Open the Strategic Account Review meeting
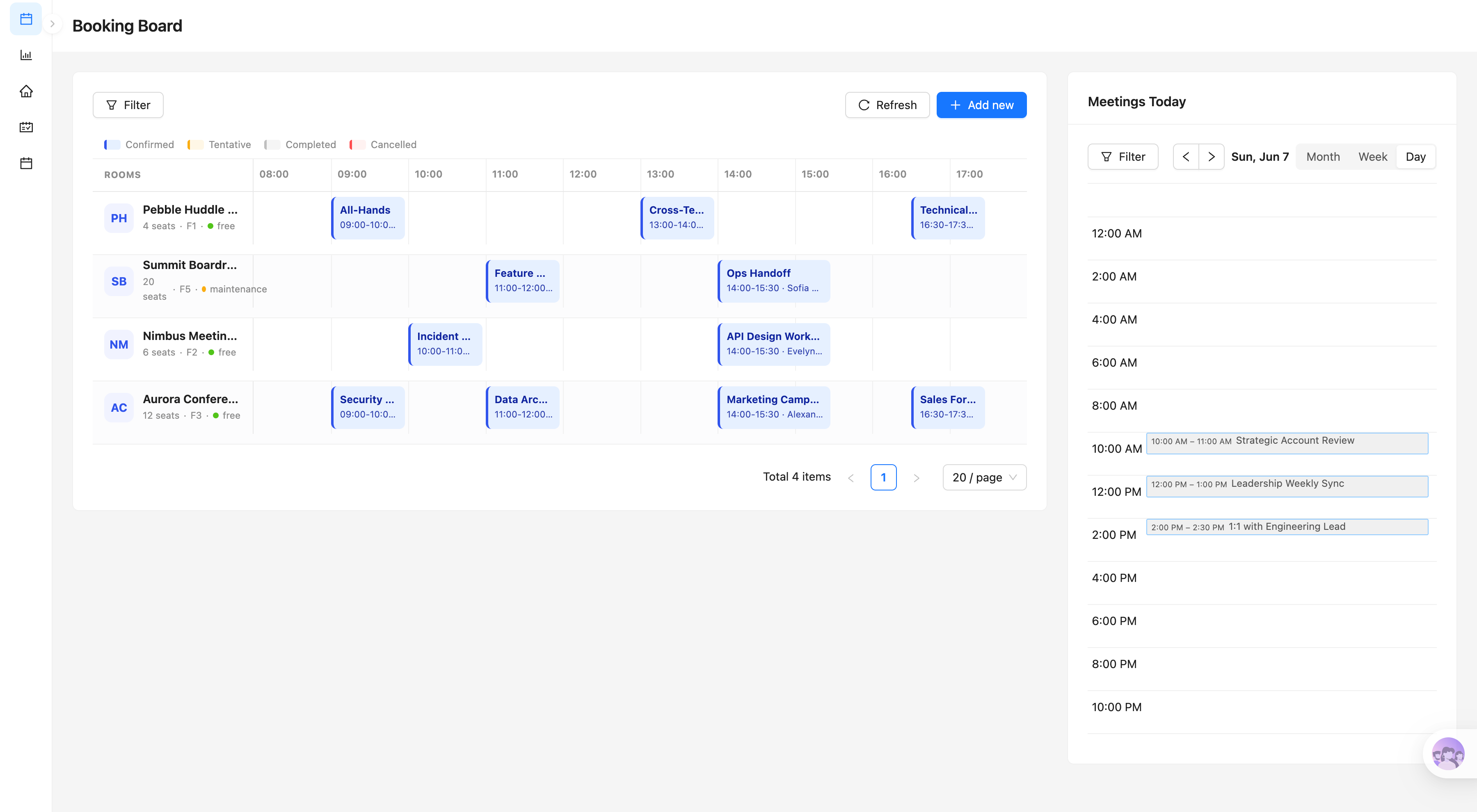The width and height of the screenshot is (1477, 812). (1287, 443)
